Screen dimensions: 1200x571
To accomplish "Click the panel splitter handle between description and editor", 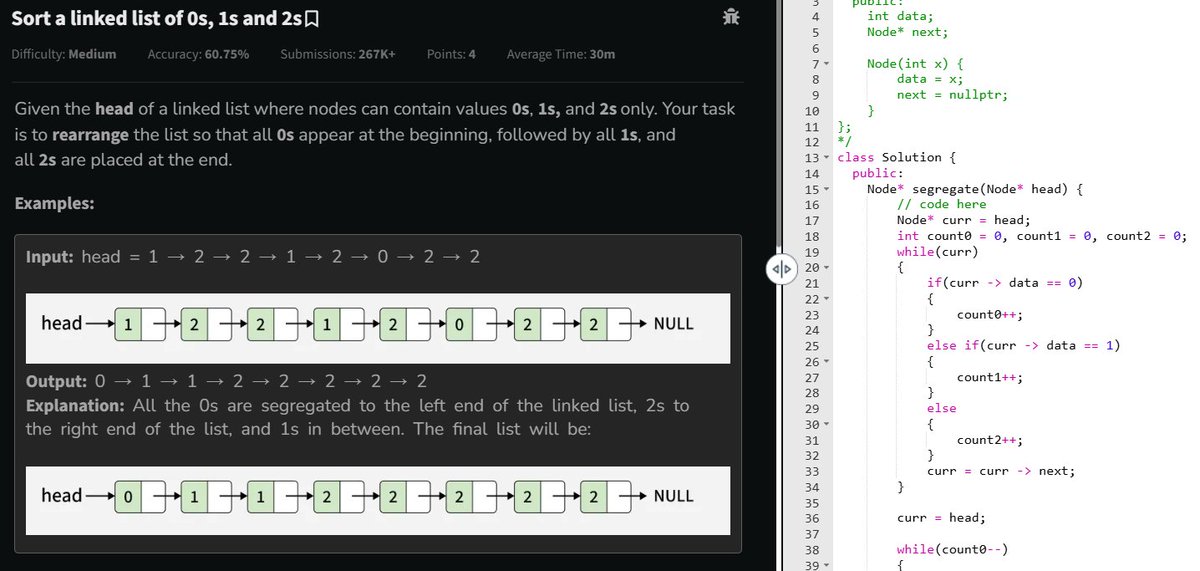I will click(781, 268).
